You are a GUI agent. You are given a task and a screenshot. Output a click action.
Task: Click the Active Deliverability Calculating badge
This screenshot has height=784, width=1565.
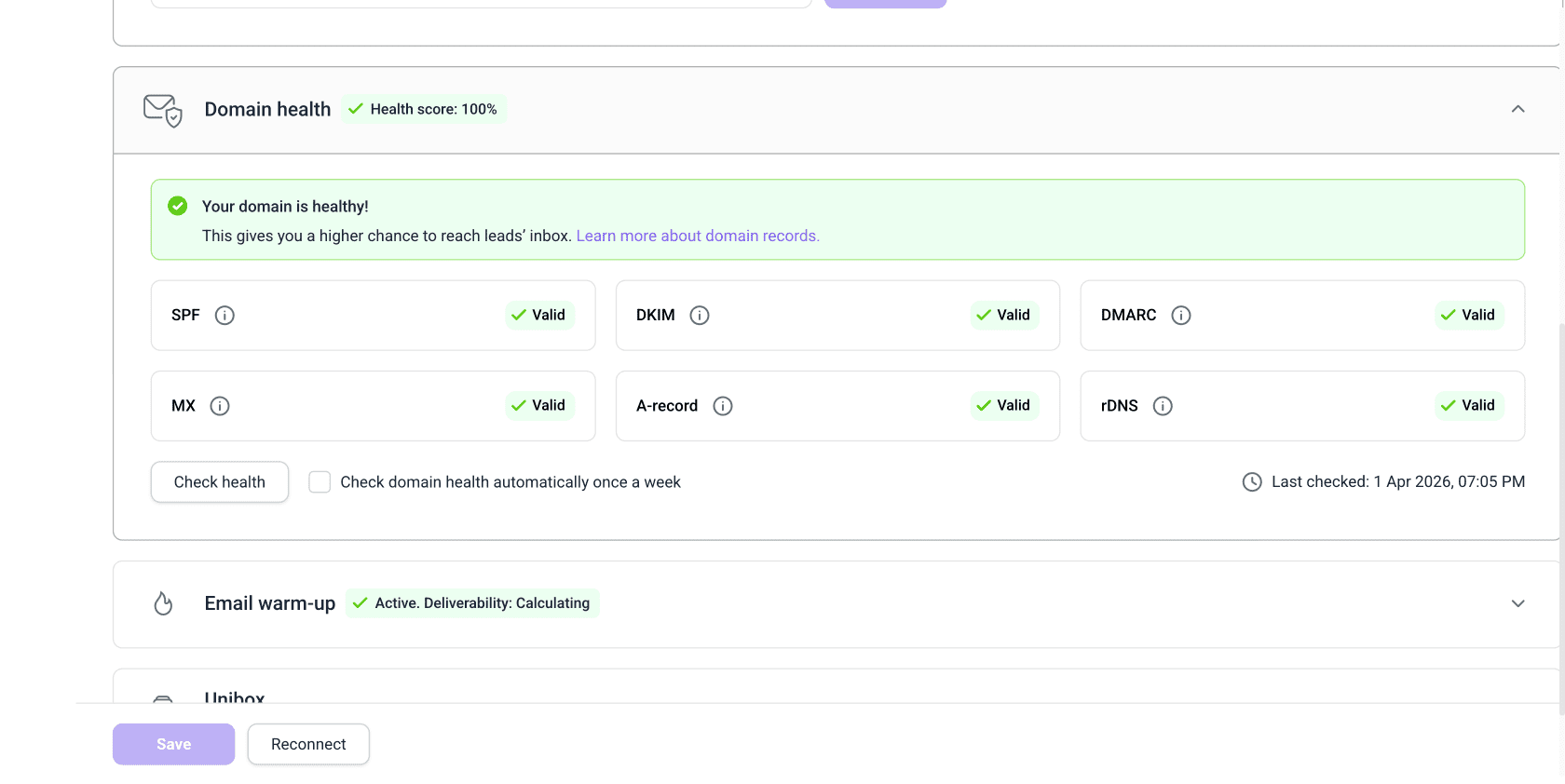click(x=472, y=603)
